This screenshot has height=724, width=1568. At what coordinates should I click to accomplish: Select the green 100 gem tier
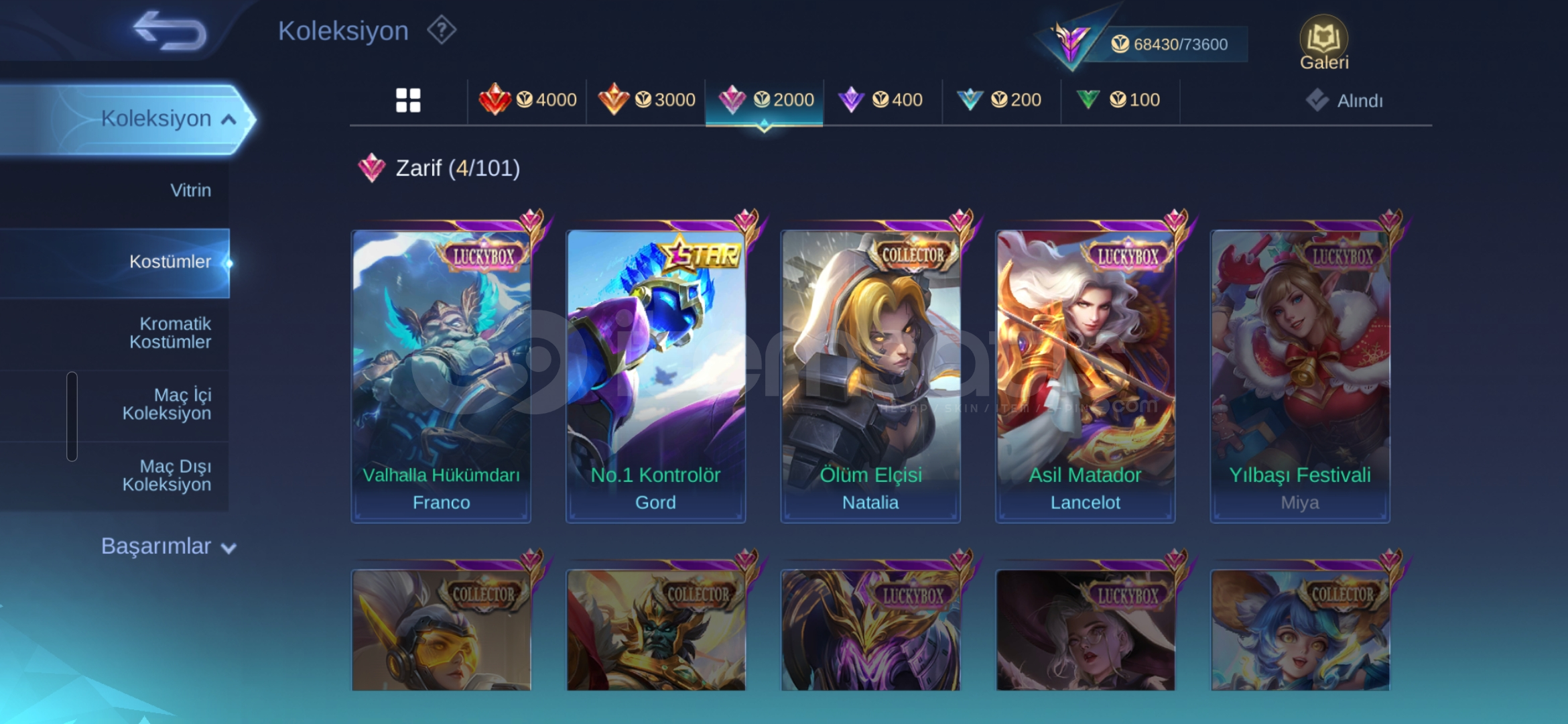coord(1120,101)
